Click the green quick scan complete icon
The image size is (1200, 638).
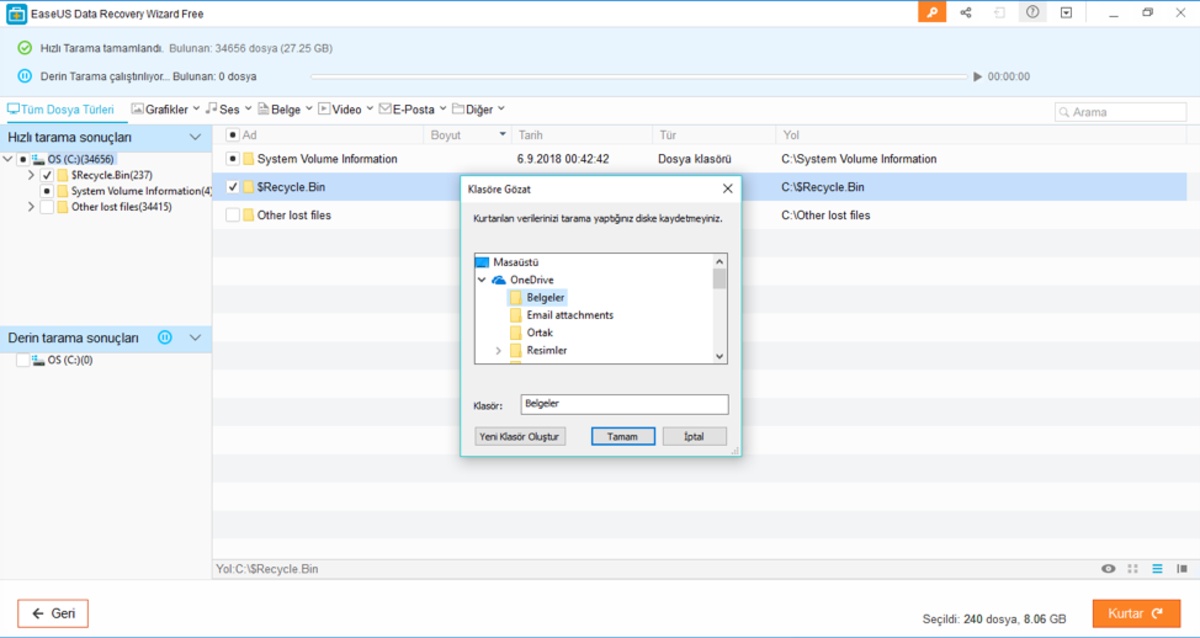pyautogui.click(x=25, y=48)
